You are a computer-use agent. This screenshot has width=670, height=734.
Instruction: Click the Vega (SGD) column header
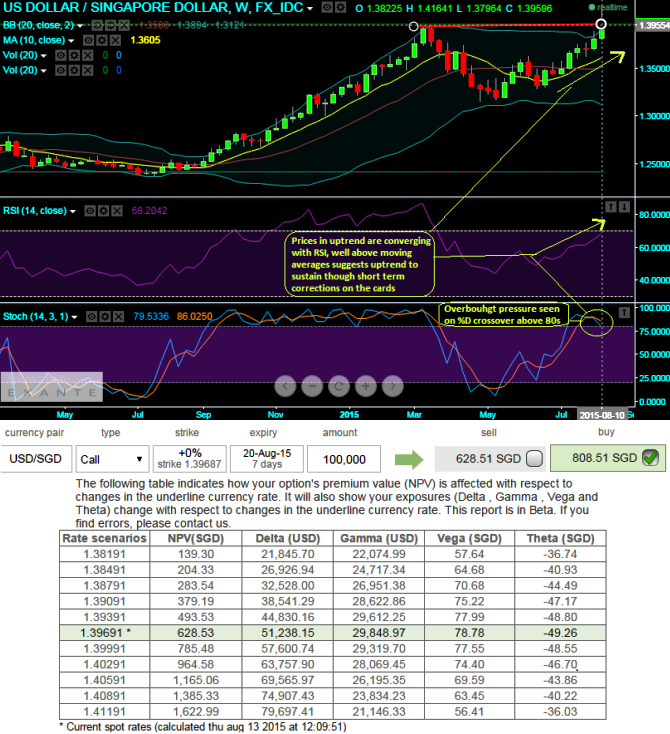469,538
